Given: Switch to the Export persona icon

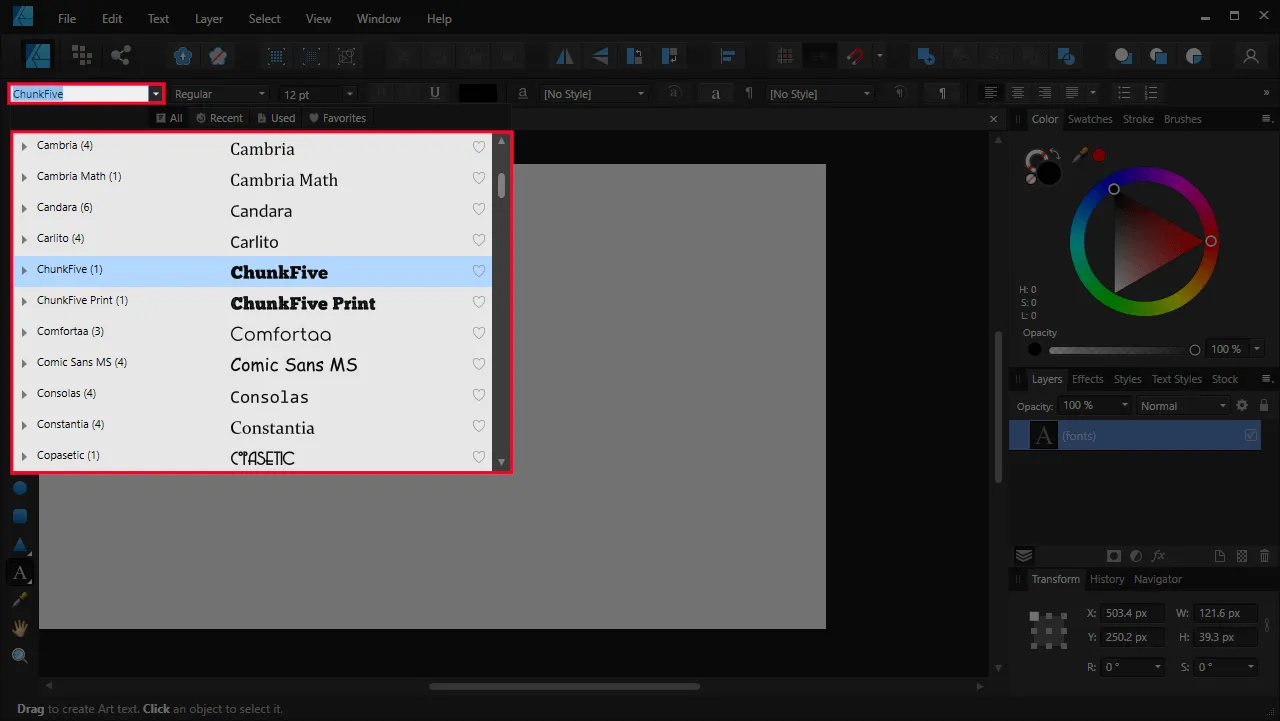Looking at the screenshot, I should (121, 56).
